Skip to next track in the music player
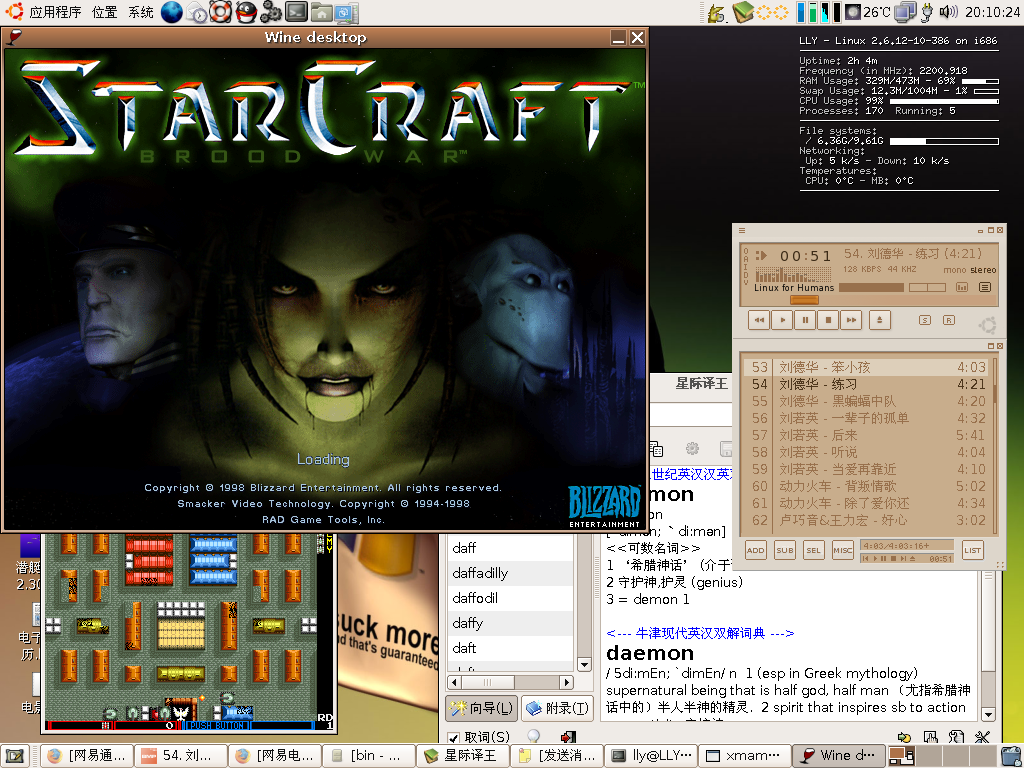The width and height of the screenshot is (1024, 768). click(x=851, y=320)
